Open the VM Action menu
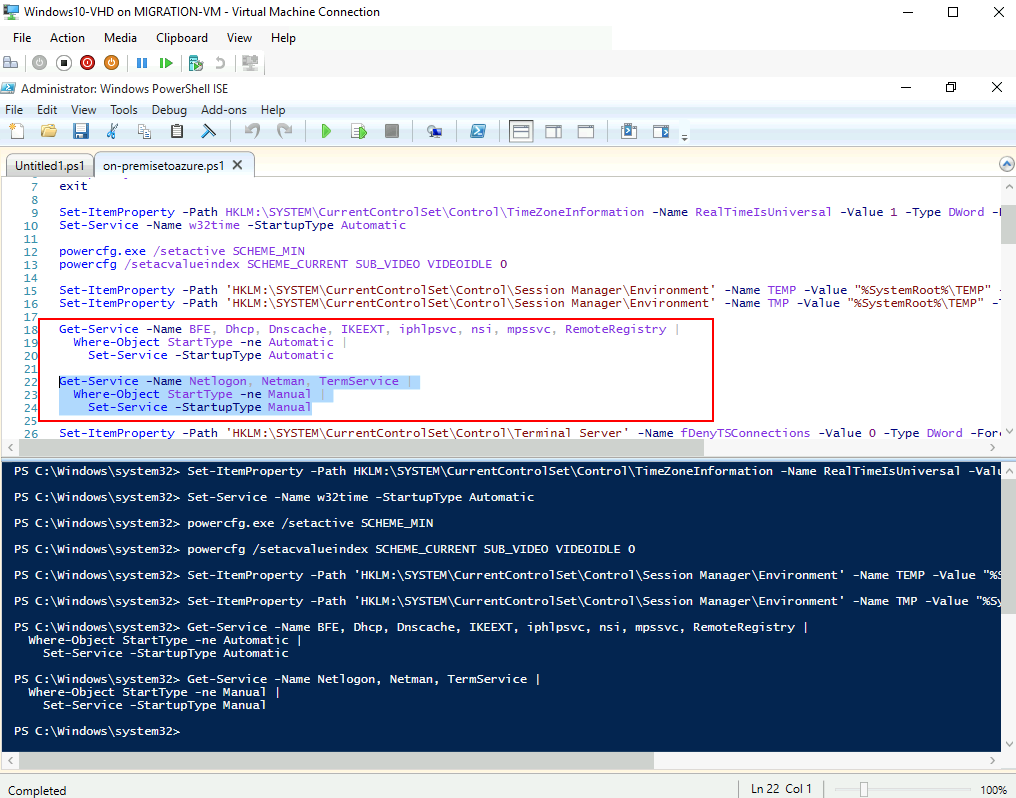This screenshot has width=1016, height=798. coord(67,38)
